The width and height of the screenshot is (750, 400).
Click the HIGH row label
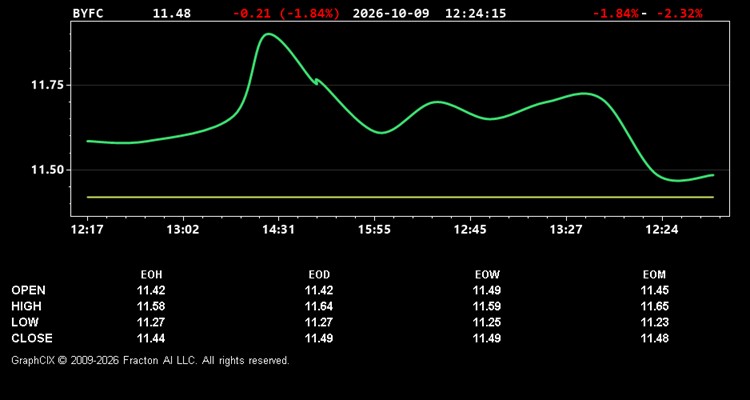point(26,306)
